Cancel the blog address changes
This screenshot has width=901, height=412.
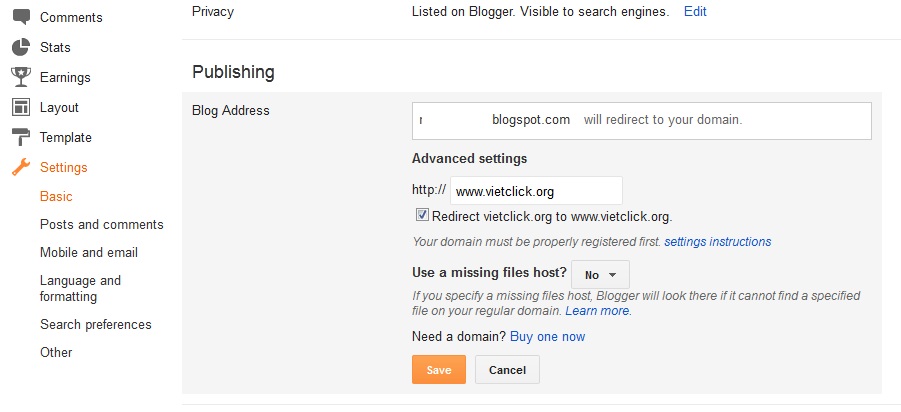click(x=507, y=370)
